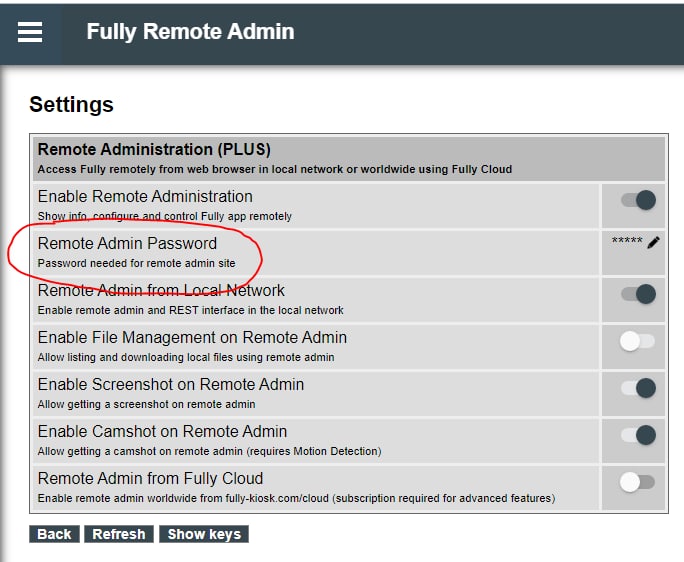Screen dimensions: 684x562
Task: Toggle Remote Admin from Local Network switch
Action: click(x=638, y=294)
